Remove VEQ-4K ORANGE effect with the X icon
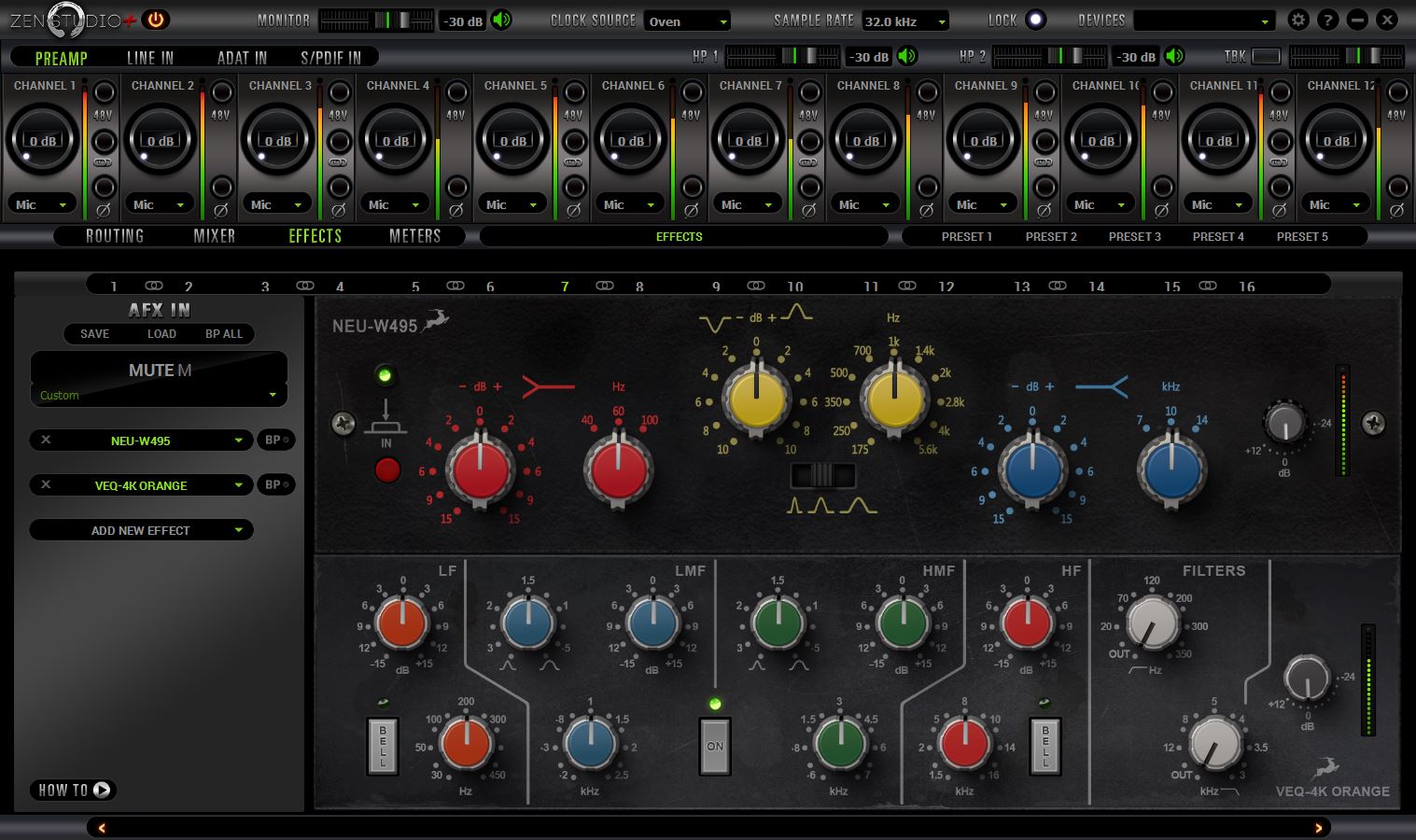Image resolution: width=1416 pixels, height=840 pixels. [x=46, y=484]
